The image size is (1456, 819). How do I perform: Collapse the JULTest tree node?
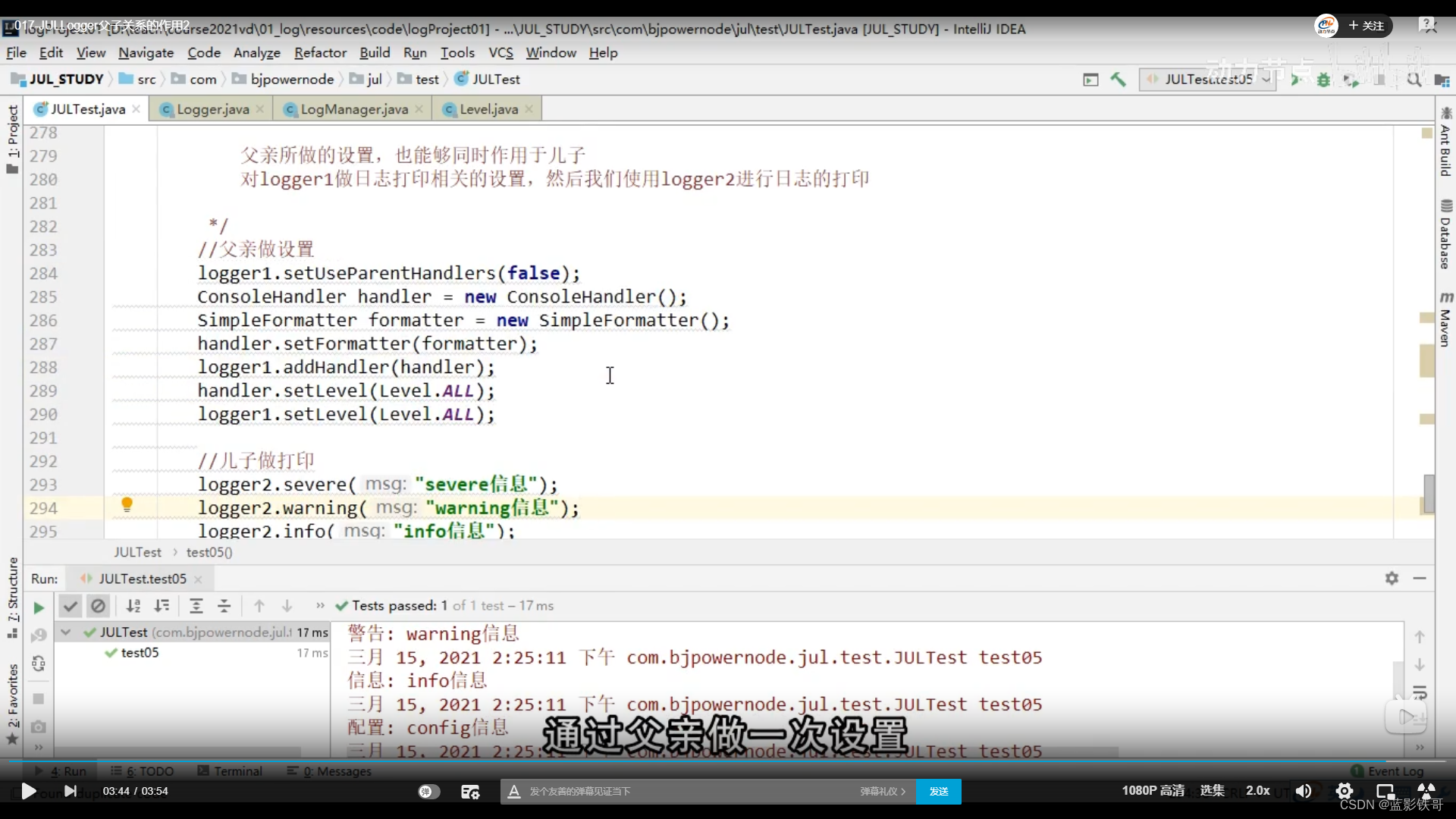[x=66, y=632]
